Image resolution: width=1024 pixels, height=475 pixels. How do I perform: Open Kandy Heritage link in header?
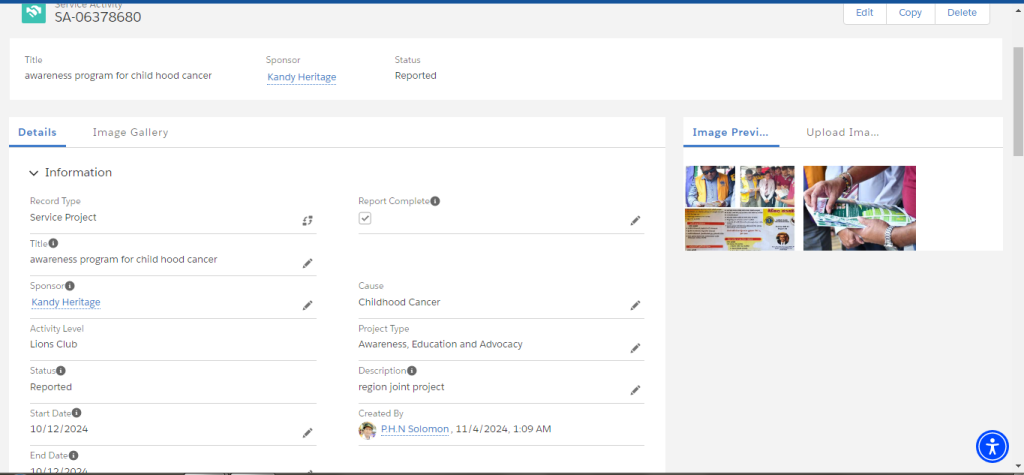(x=302, y=77)
